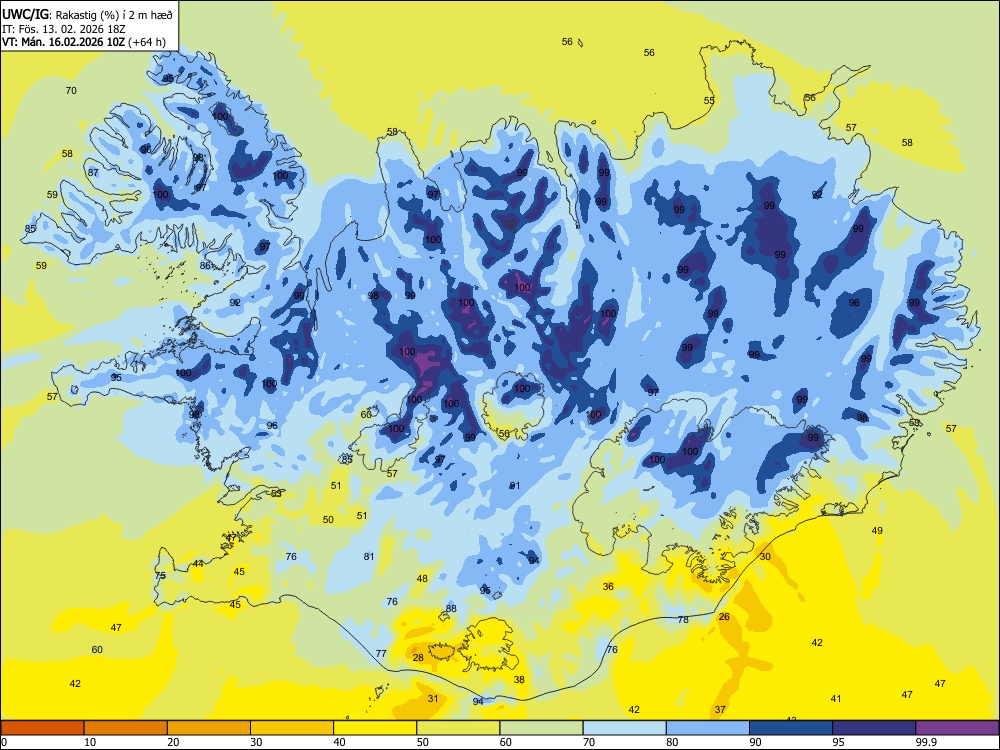Screen dimensions: 1000x750
Task: Select the 10–20 orange legend swatch
Action: (126, 728)
